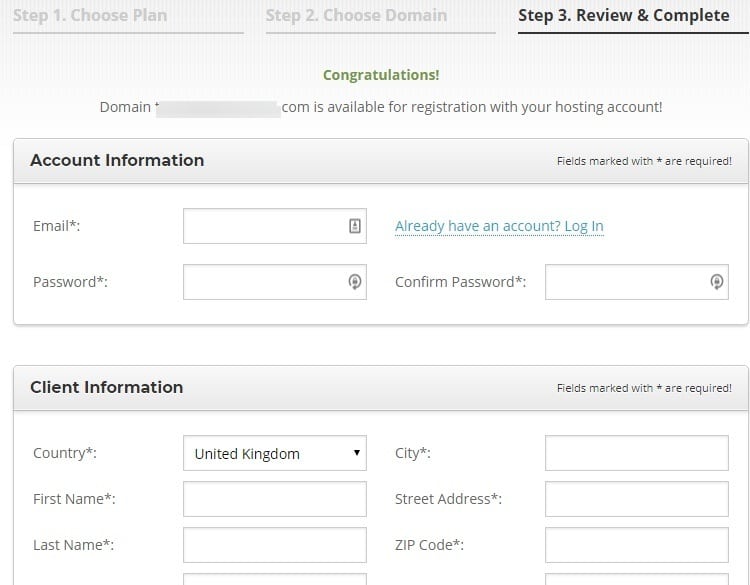
Task: Click the 'First Name*:' label
Action: [74, 499]
